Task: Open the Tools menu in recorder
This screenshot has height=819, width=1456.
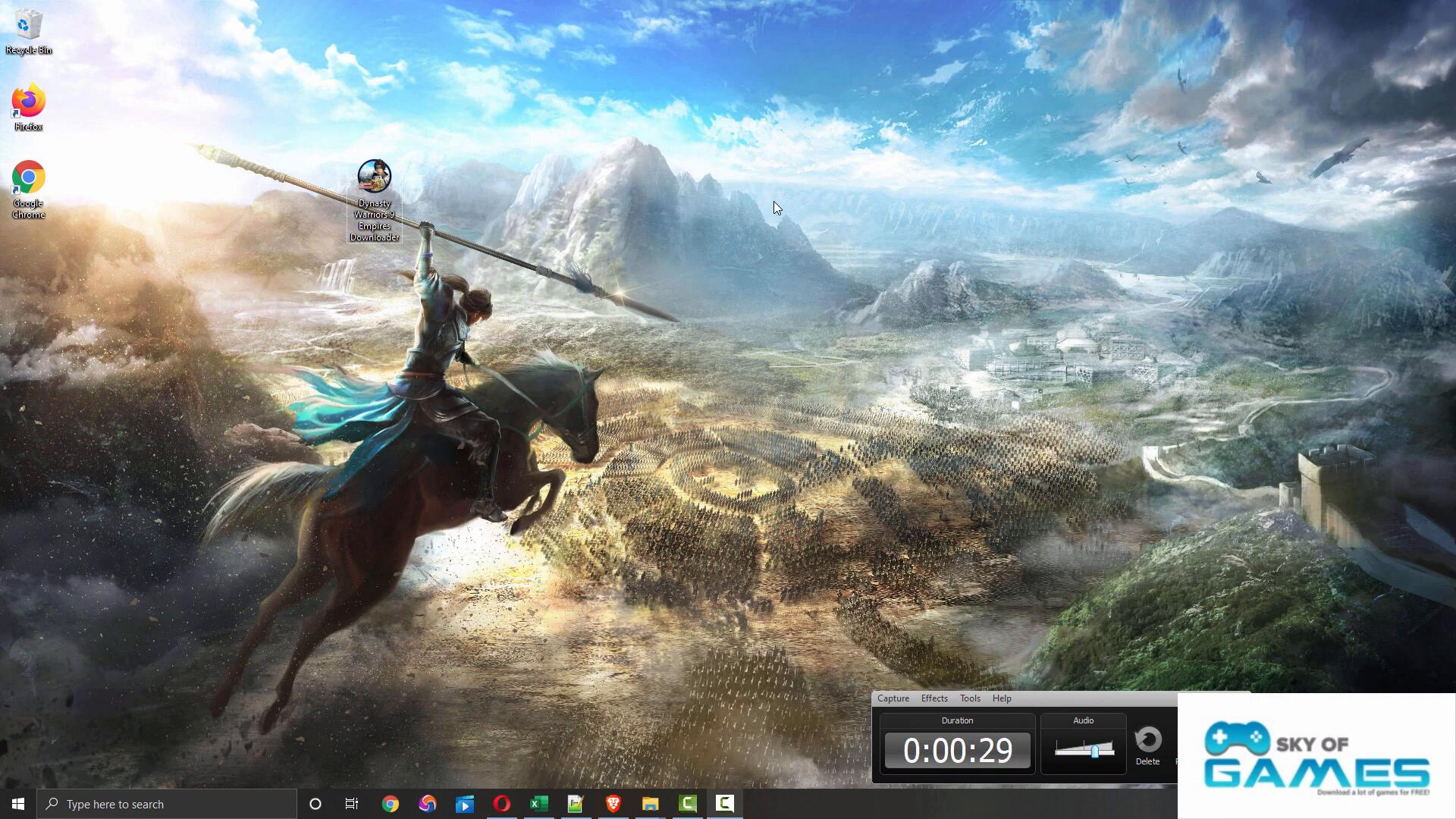Action: click(970, 698)
